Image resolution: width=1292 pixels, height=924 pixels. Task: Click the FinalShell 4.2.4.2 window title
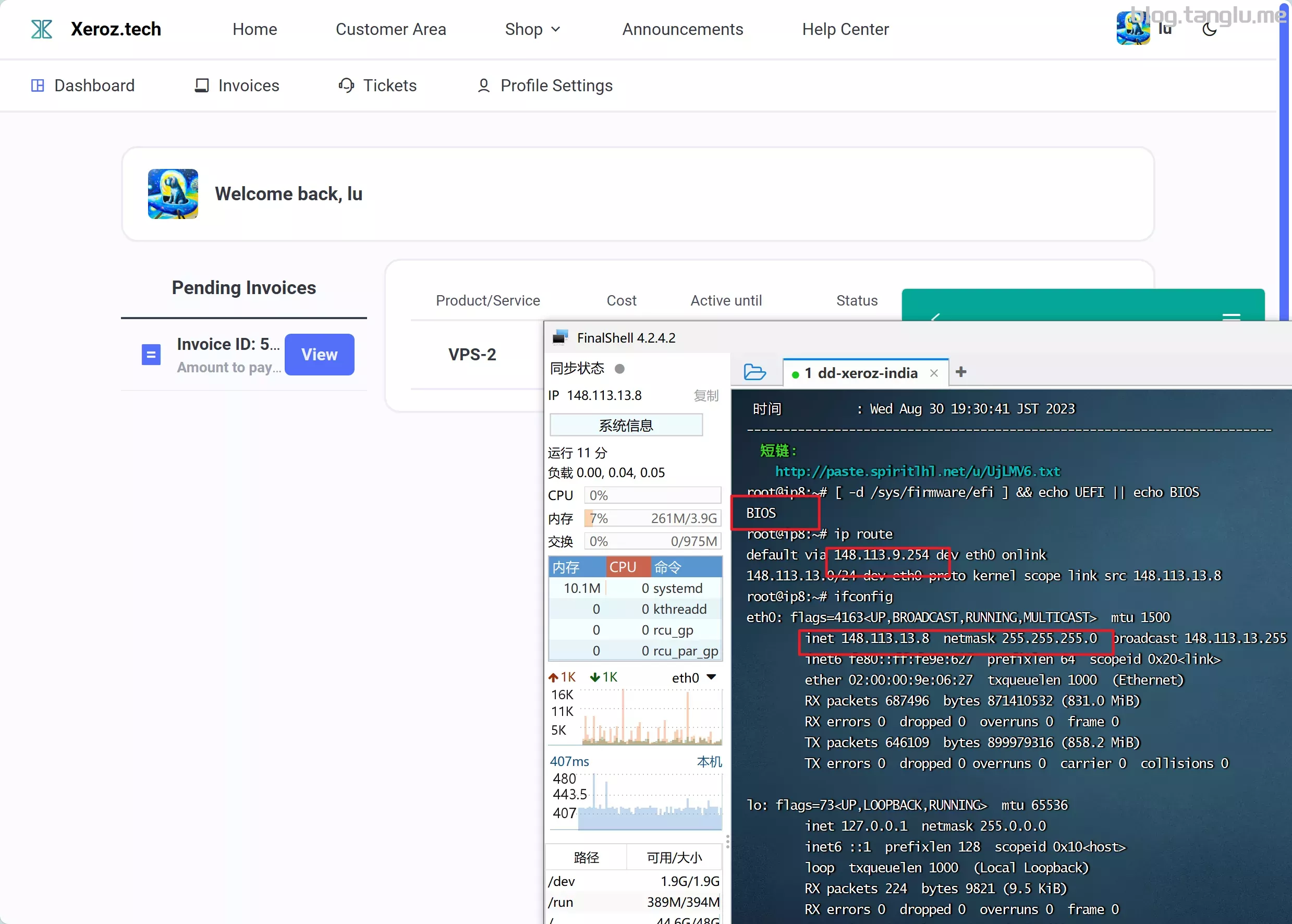click(x=626, y=338)
